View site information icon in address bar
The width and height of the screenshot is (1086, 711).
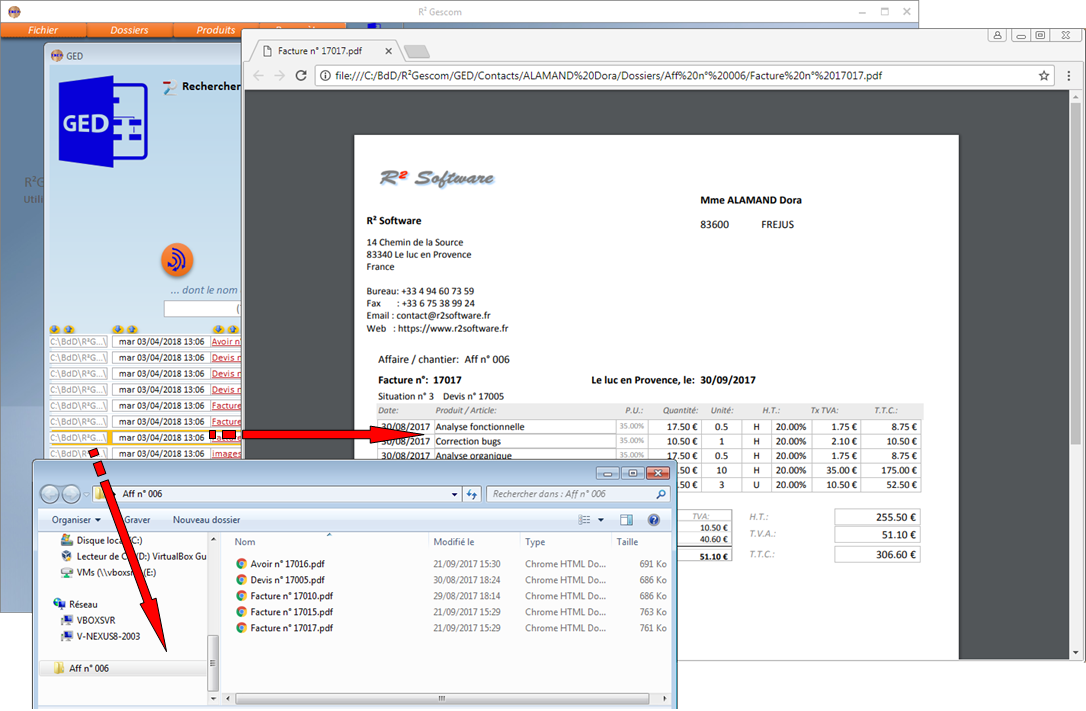point(325,75)
